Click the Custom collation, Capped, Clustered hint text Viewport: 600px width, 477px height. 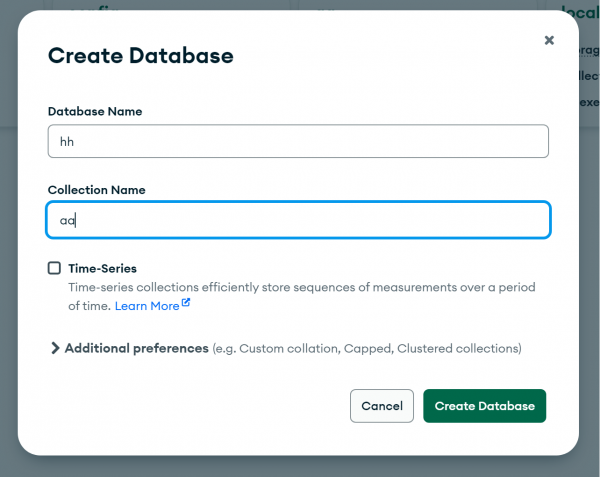[x=367, y=349]
